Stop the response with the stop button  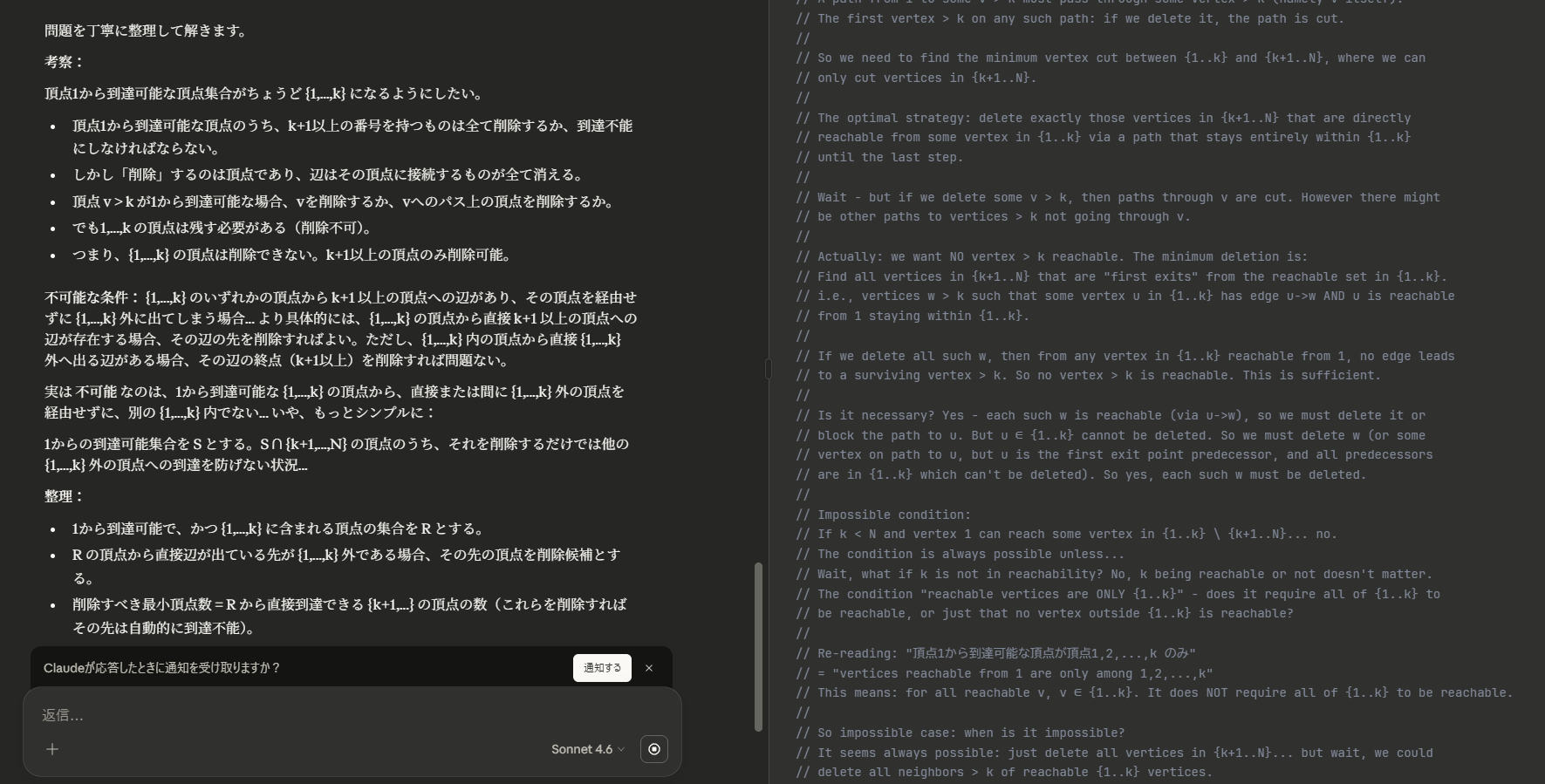[x=654, y=749]
